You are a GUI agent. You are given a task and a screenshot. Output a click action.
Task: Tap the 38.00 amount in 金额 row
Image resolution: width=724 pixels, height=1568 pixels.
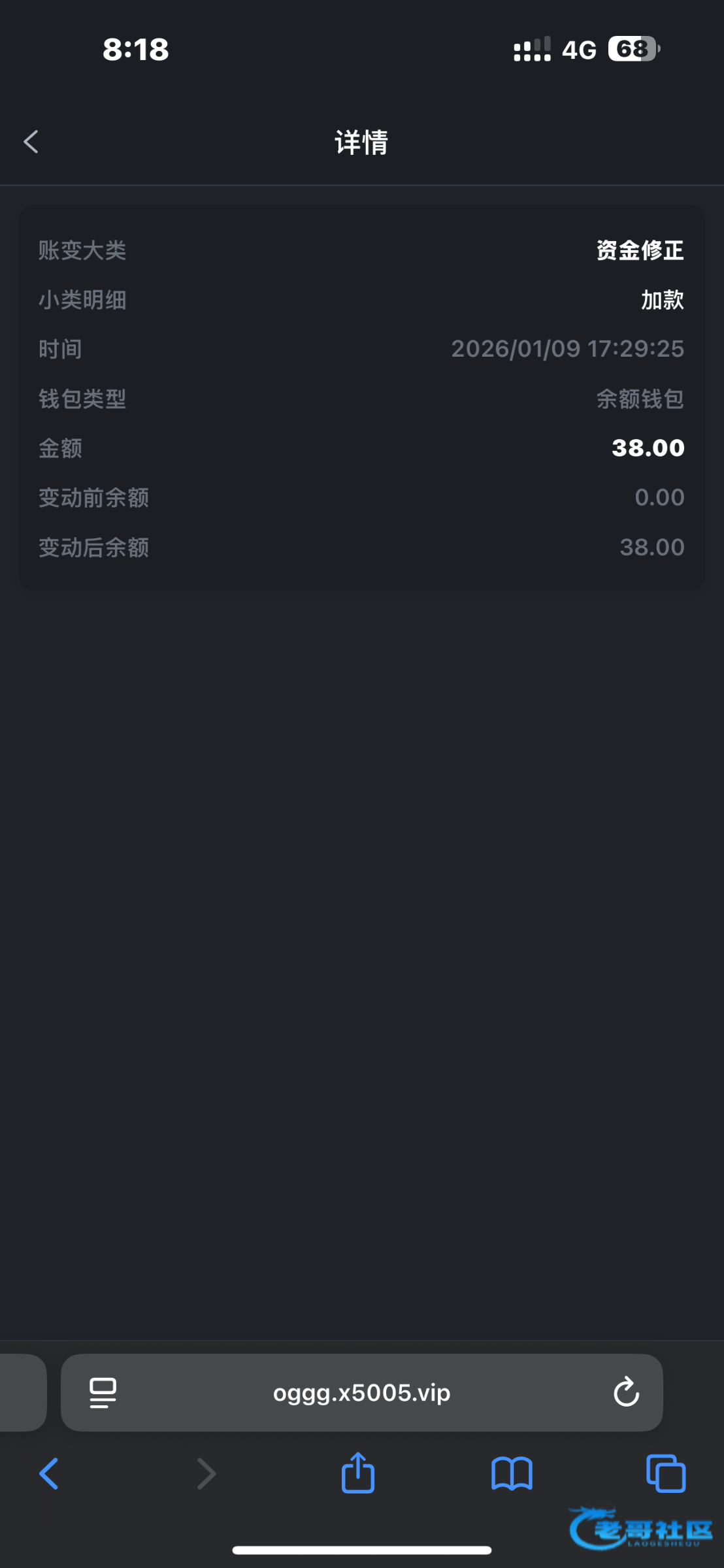(648, 448)
